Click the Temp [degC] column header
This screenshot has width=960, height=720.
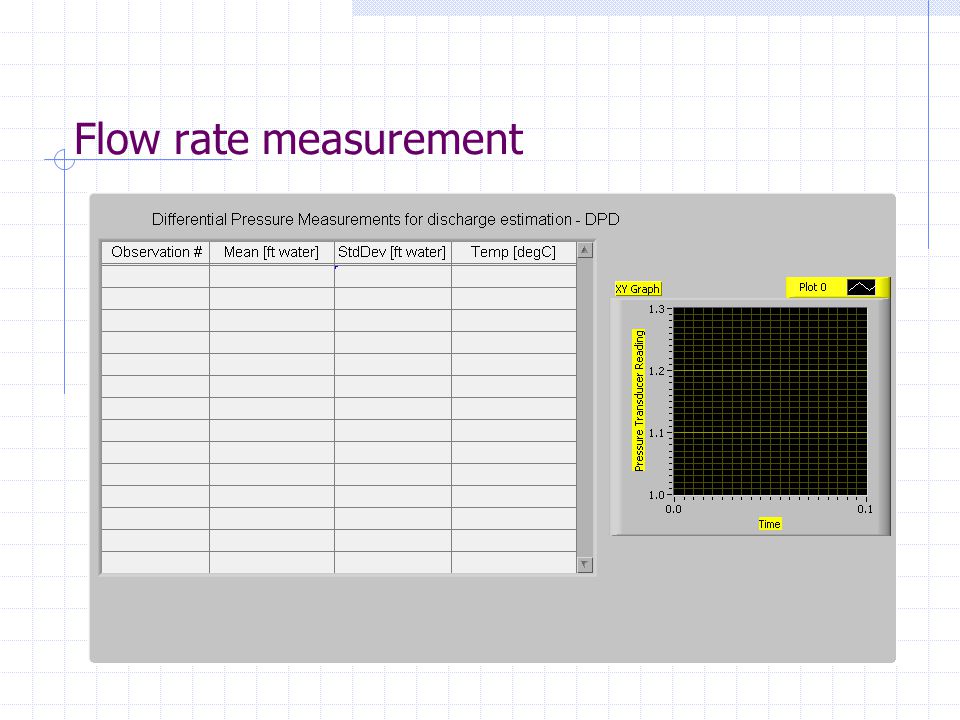[x=514, y=252]
